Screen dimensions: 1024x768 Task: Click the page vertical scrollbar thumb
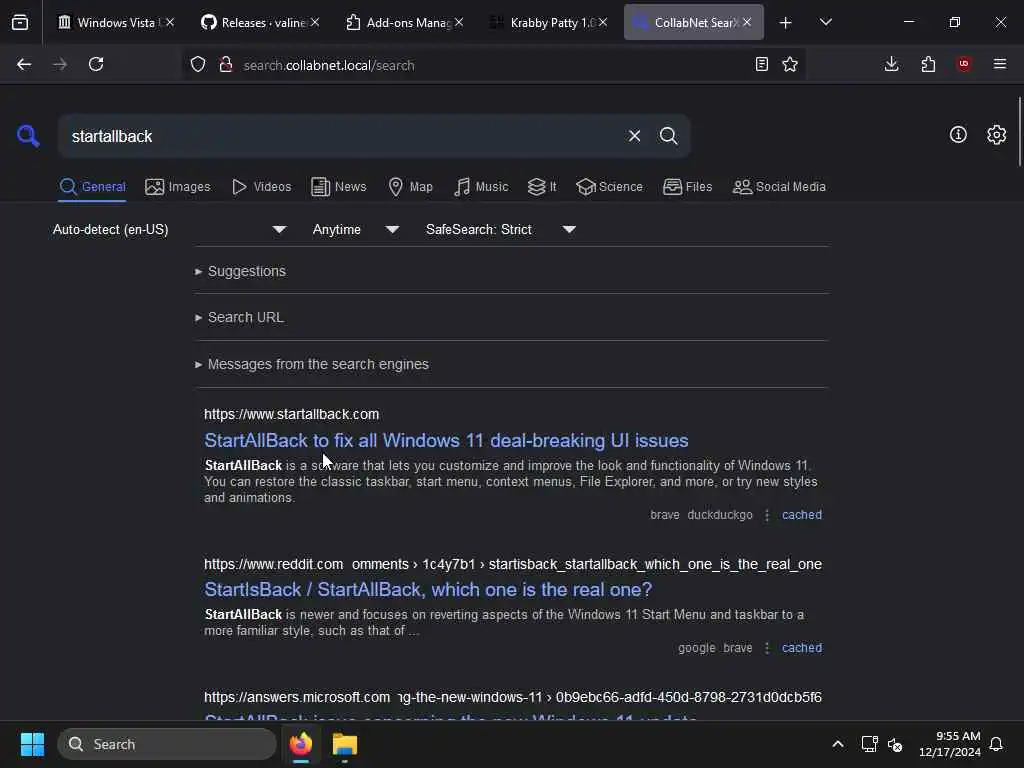1019,131
